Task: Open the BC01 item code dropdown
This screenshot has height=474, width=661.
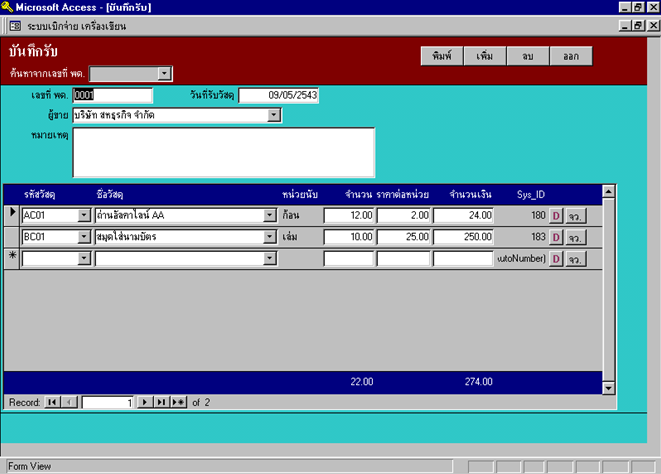Action: point(84,237)
